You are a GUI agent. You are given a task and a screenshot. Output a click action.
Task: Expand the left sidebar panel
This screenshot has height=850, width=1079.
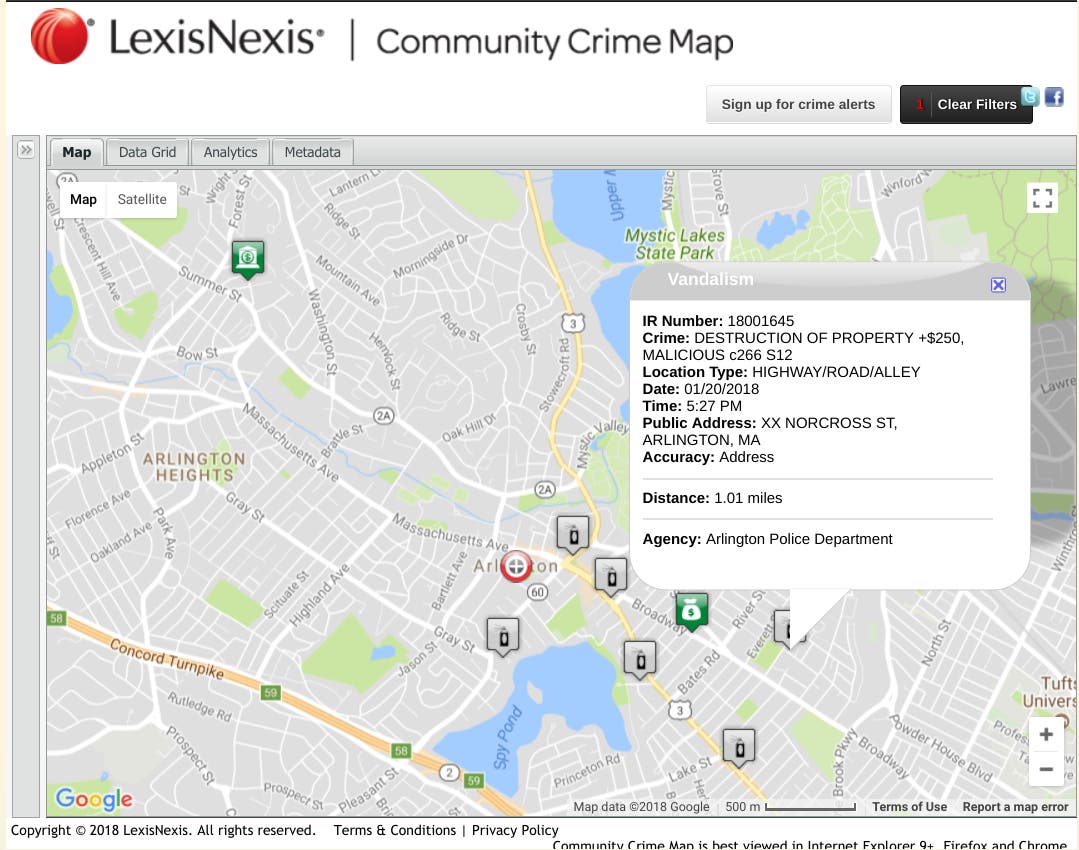(x=26, y=150)
